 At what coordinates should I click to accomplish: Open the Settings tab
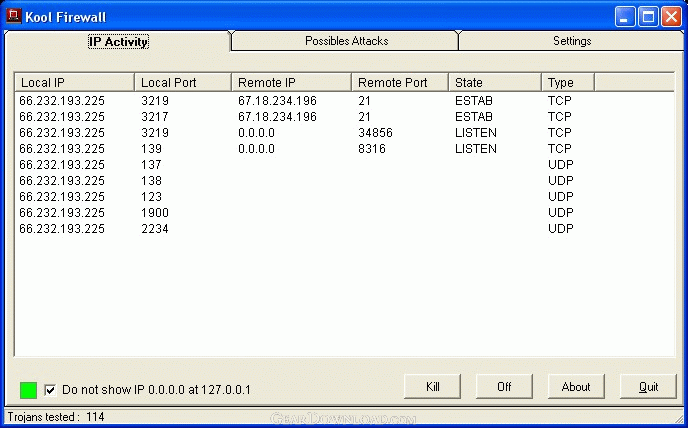tap(572, 41)
